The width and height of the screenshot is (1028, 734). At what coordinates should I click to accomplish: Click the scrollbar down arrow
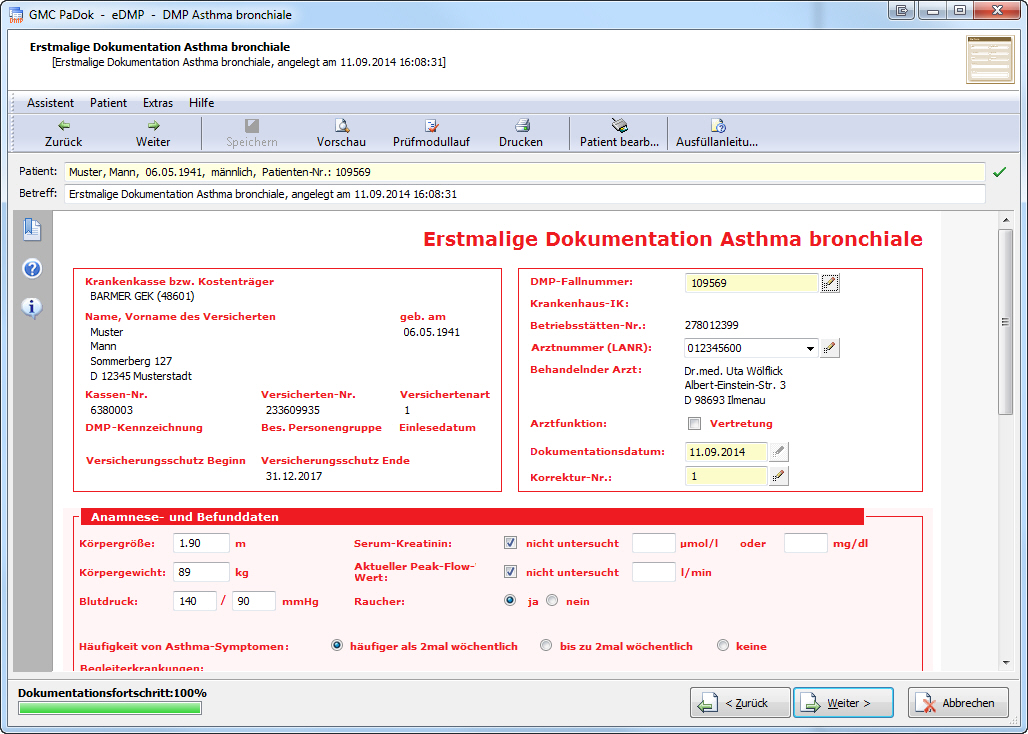click(1006, 663)
